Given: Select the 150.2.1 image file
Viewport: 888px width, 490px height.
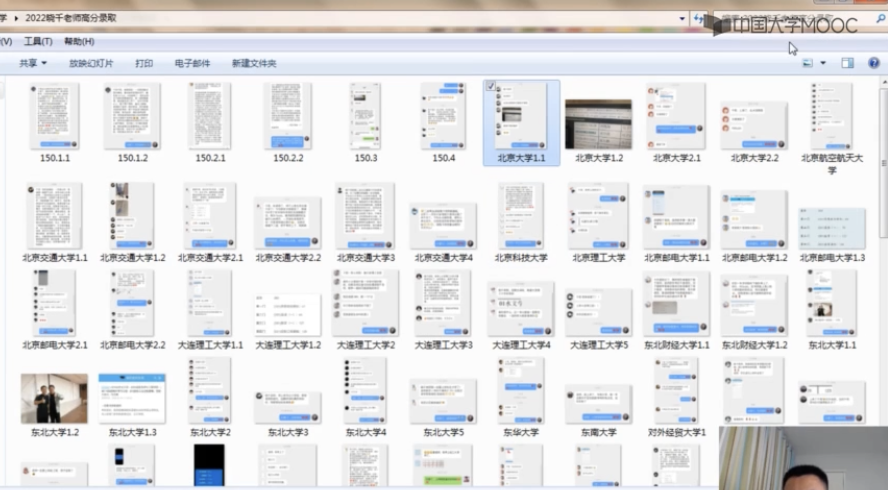Looking at the screenshot, I should point(210,116).
